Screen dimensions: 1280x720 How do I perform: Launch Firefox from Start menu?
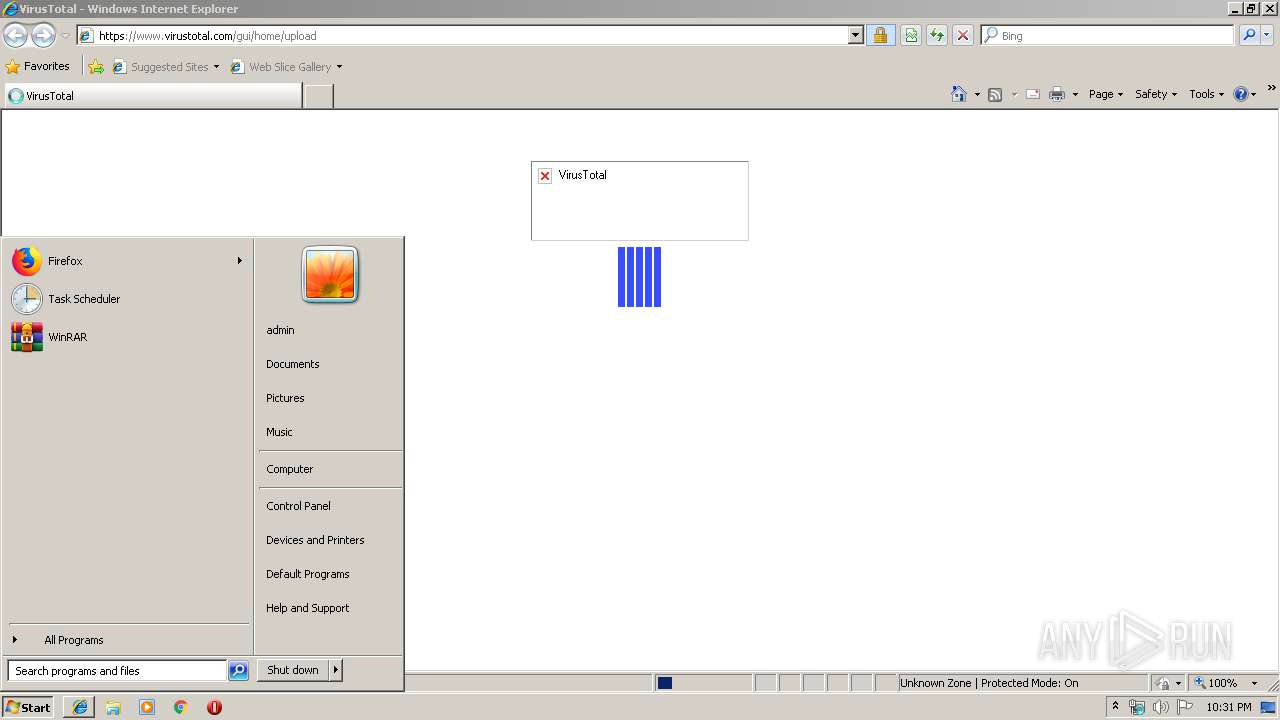[127, 261]
